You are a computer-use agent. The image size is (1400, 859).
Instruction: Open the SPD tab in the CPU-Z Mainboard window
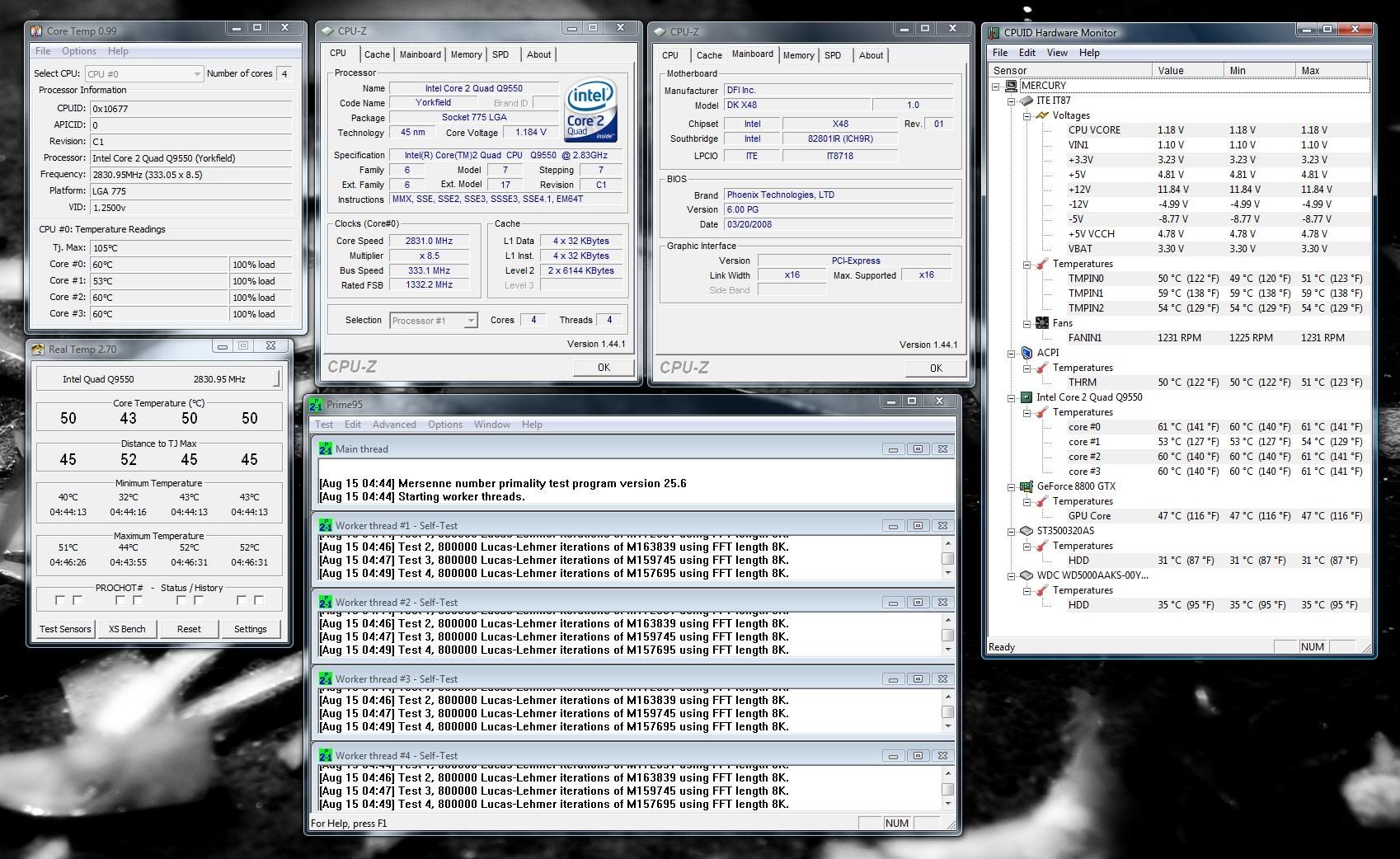click(833, 55)
